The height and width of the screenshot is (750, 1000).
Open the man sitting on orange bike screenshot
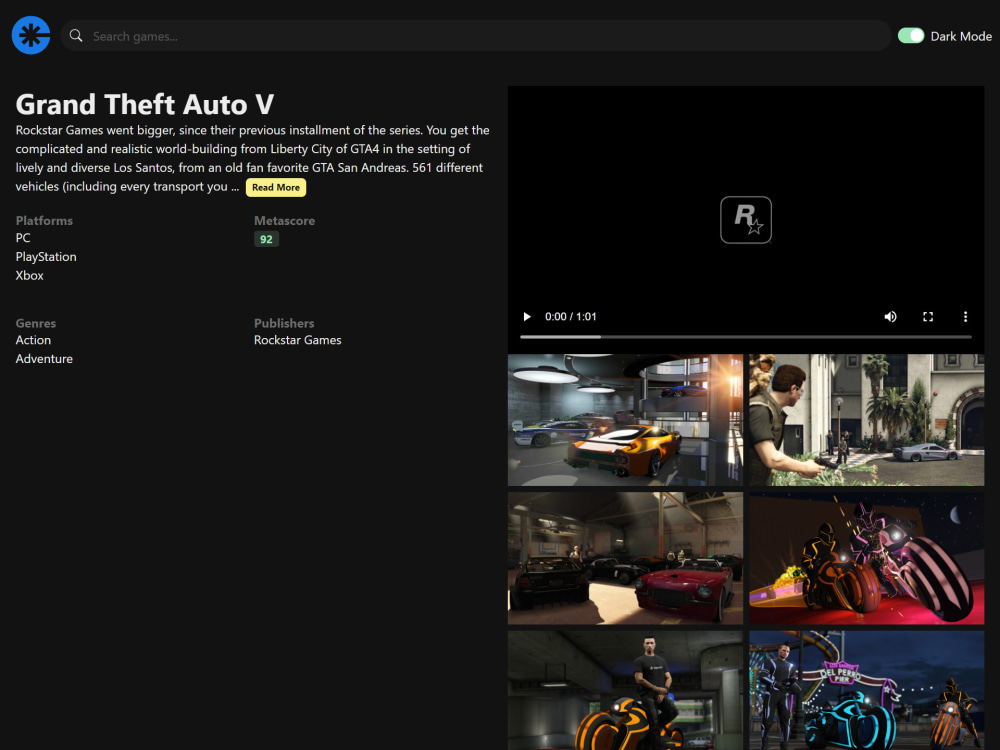click(x=625, y=690)
